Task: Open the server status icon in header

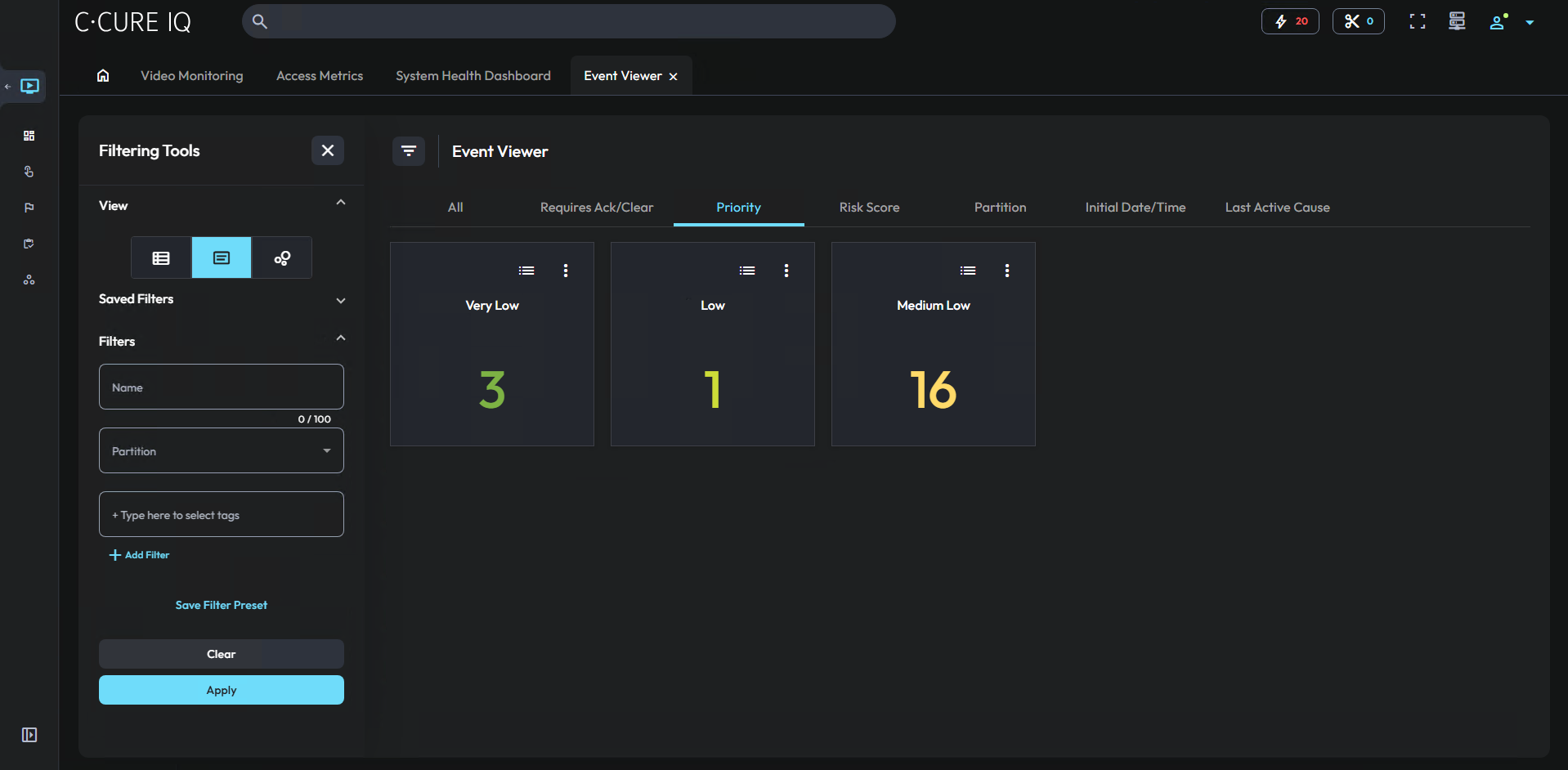Action: pyautogui.click(x=1456, y=22)
